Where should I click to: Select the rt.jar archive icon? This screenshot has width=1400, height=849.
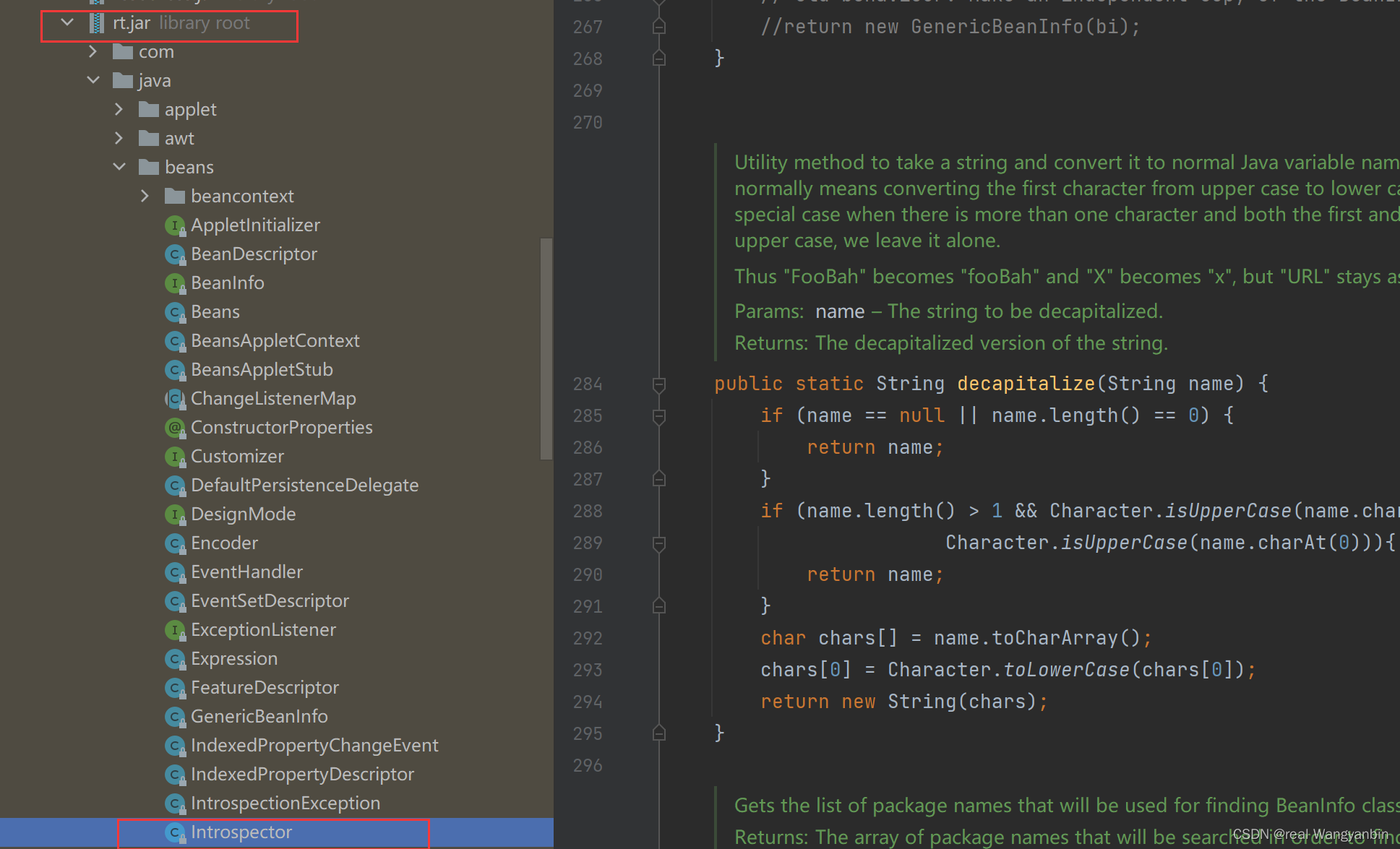[96, 23]
